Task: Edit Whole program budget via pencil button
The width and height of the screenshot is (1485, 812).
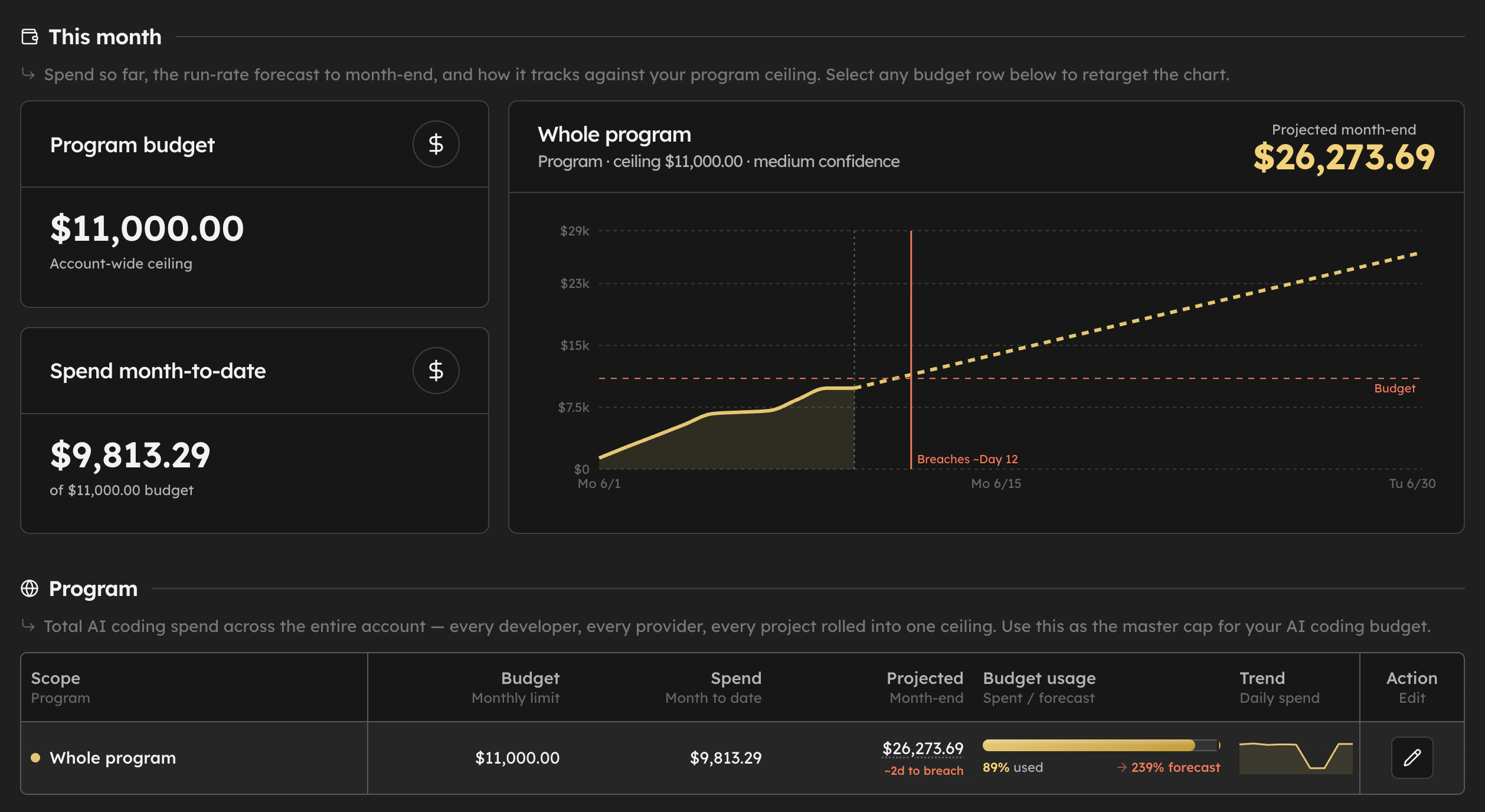Action: [x=1412, y=758]
